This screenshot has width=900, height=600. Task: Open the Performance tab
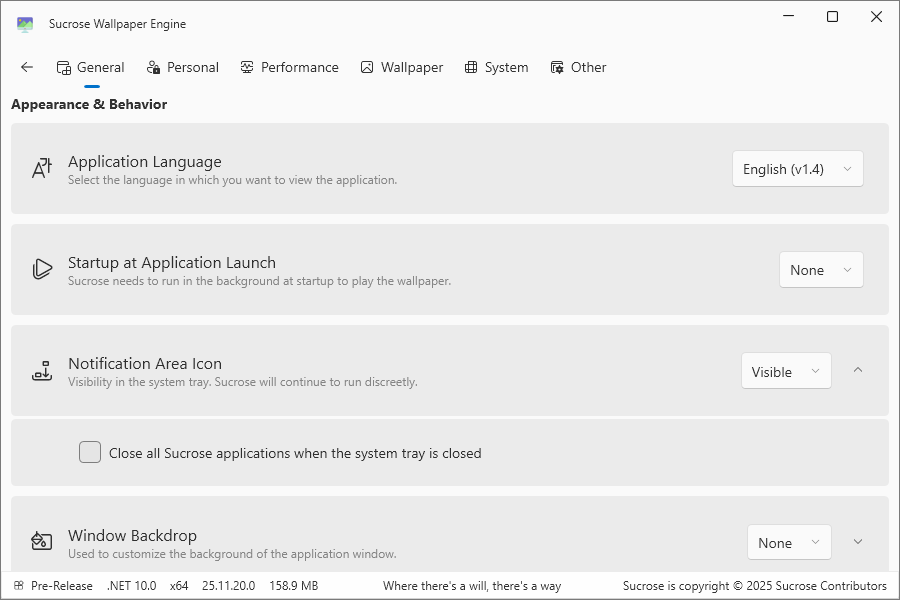click(289, 67)
